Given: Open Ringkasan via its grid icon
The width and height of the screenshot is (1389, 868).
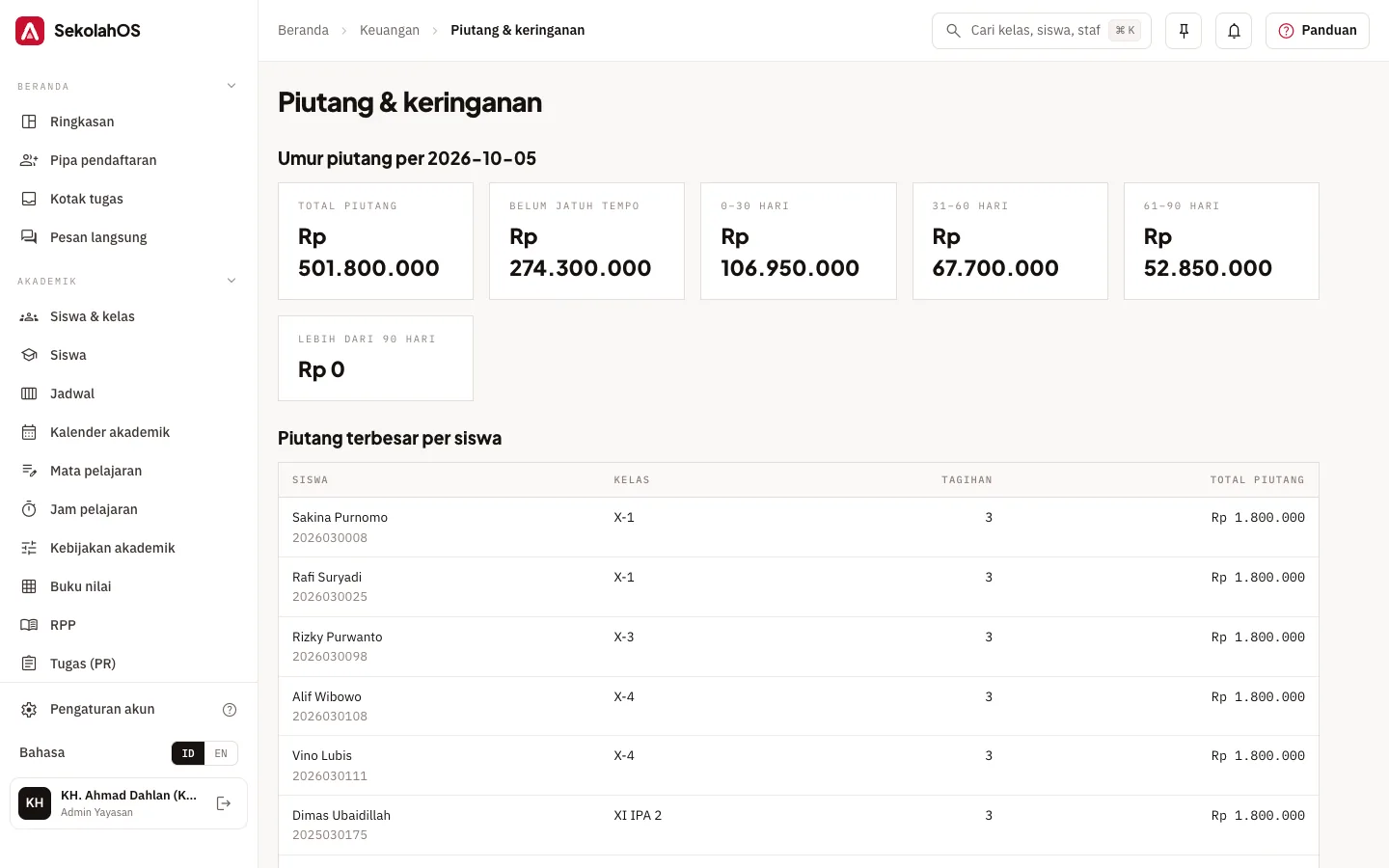Looking at the screenshot, I should tap(29, 122).
